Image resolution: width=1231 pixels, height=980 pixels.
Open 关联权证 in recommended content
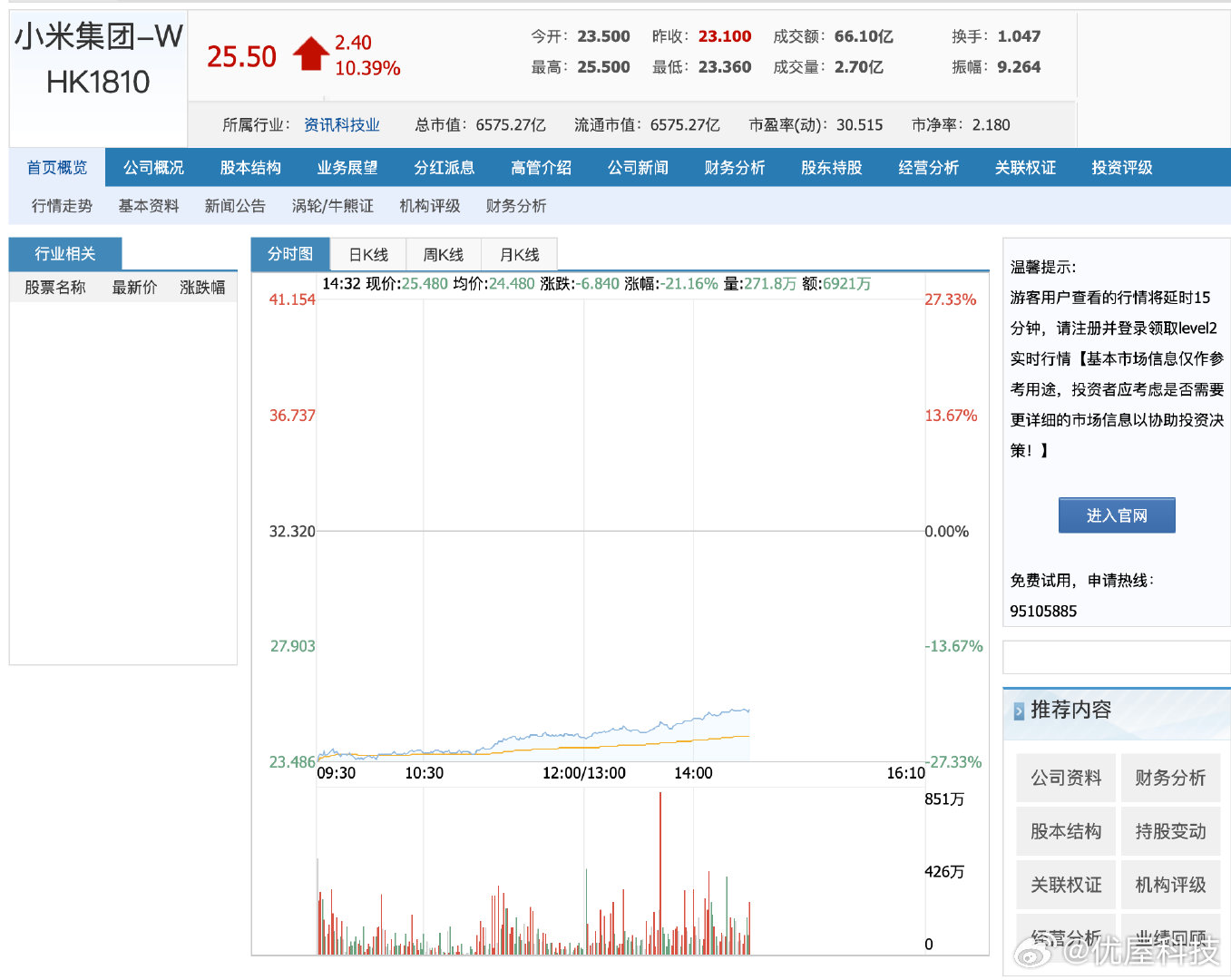1066,885
